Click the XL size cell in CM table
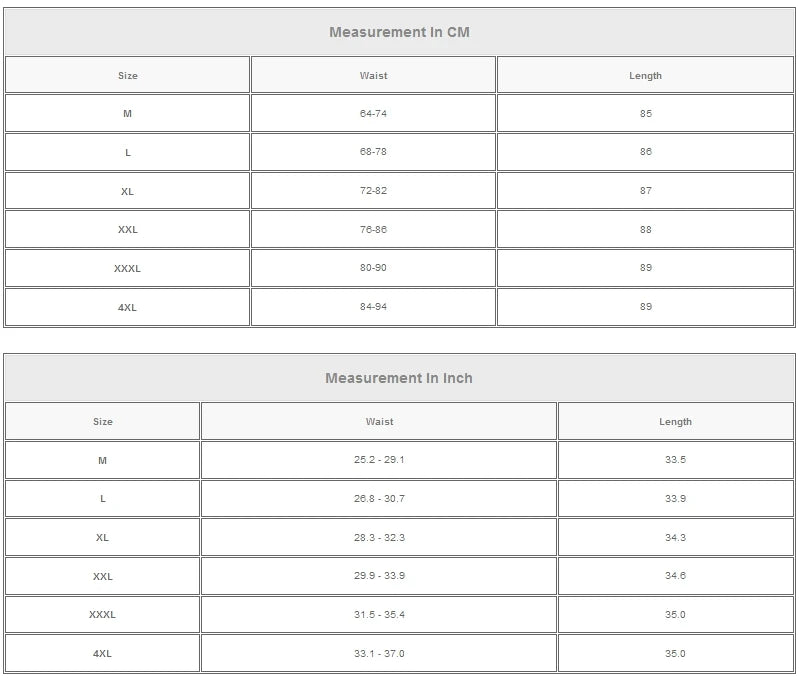The height and width of the screenshot is (678, 801). pos(127,191)
